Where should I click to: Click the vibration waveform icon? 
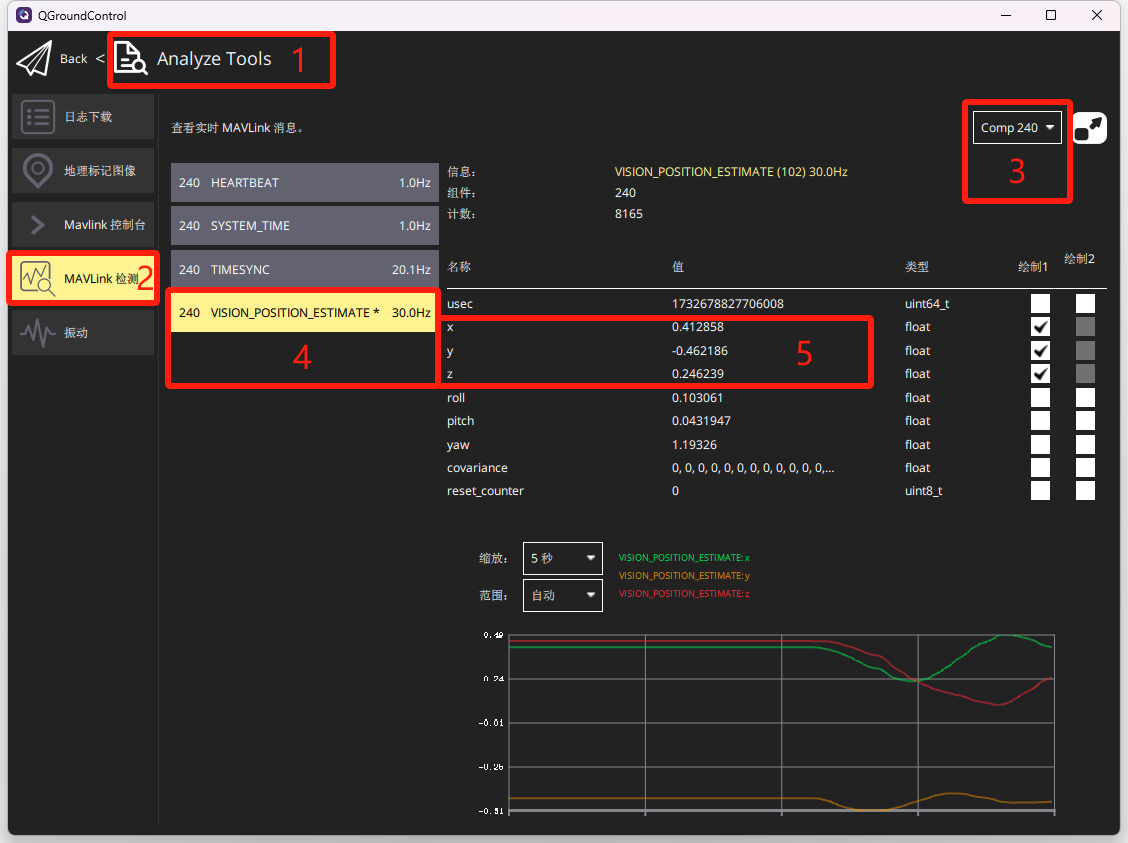[37, 332]
